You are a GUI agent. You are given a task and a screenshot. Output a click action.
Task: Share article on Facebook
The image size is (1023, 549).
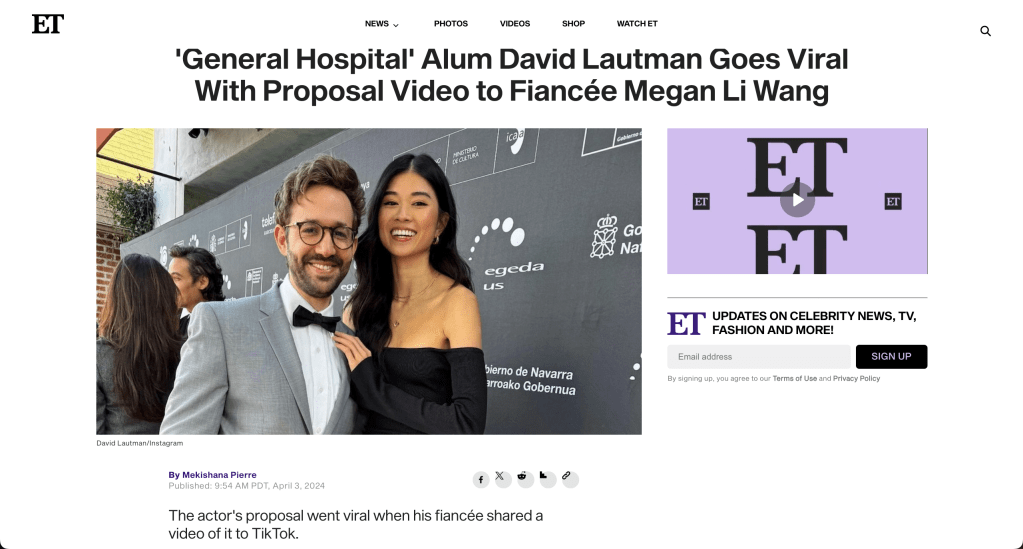pos(481,480)
